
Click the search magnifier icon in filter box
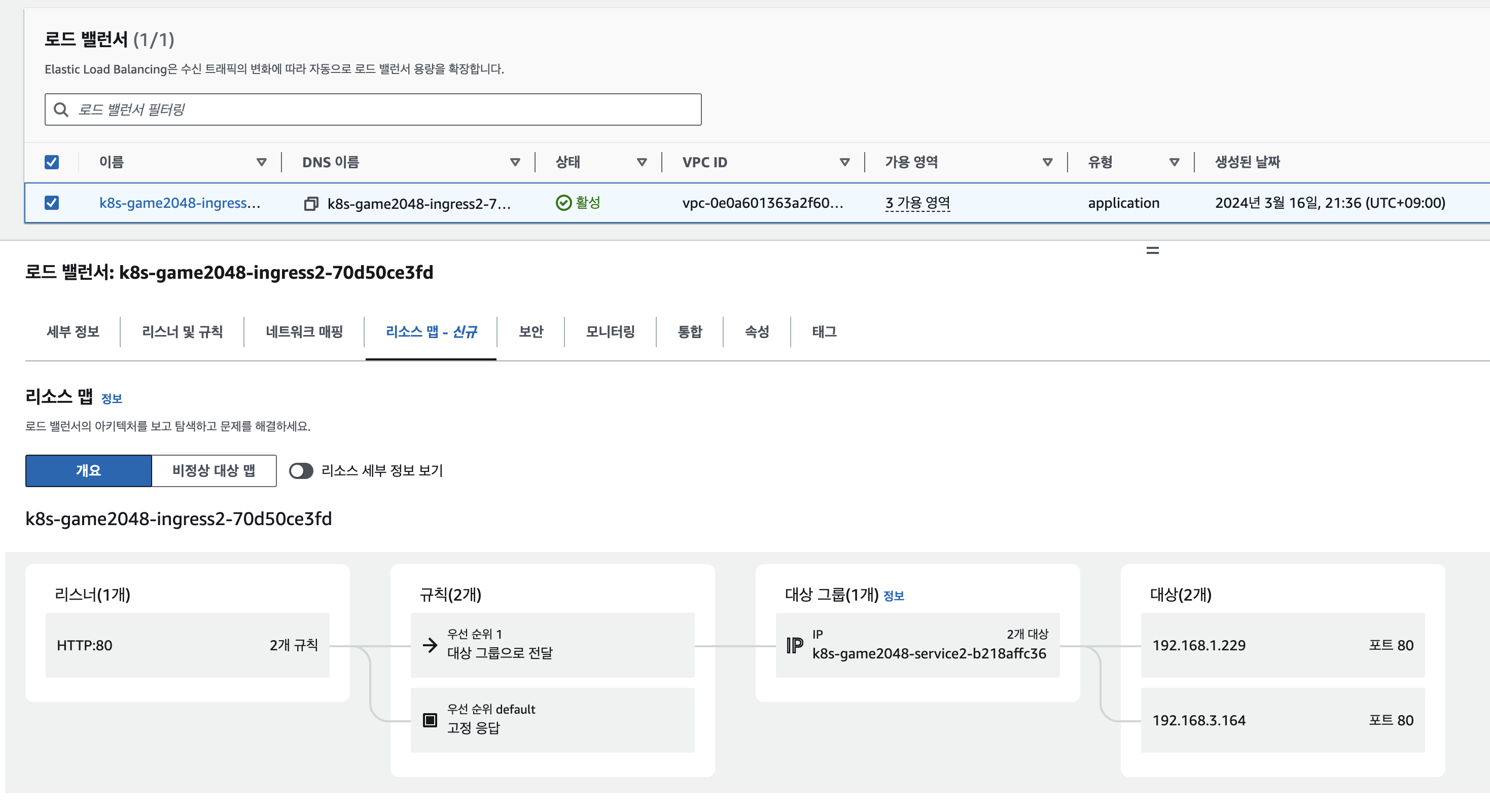(x=61, y=109)
